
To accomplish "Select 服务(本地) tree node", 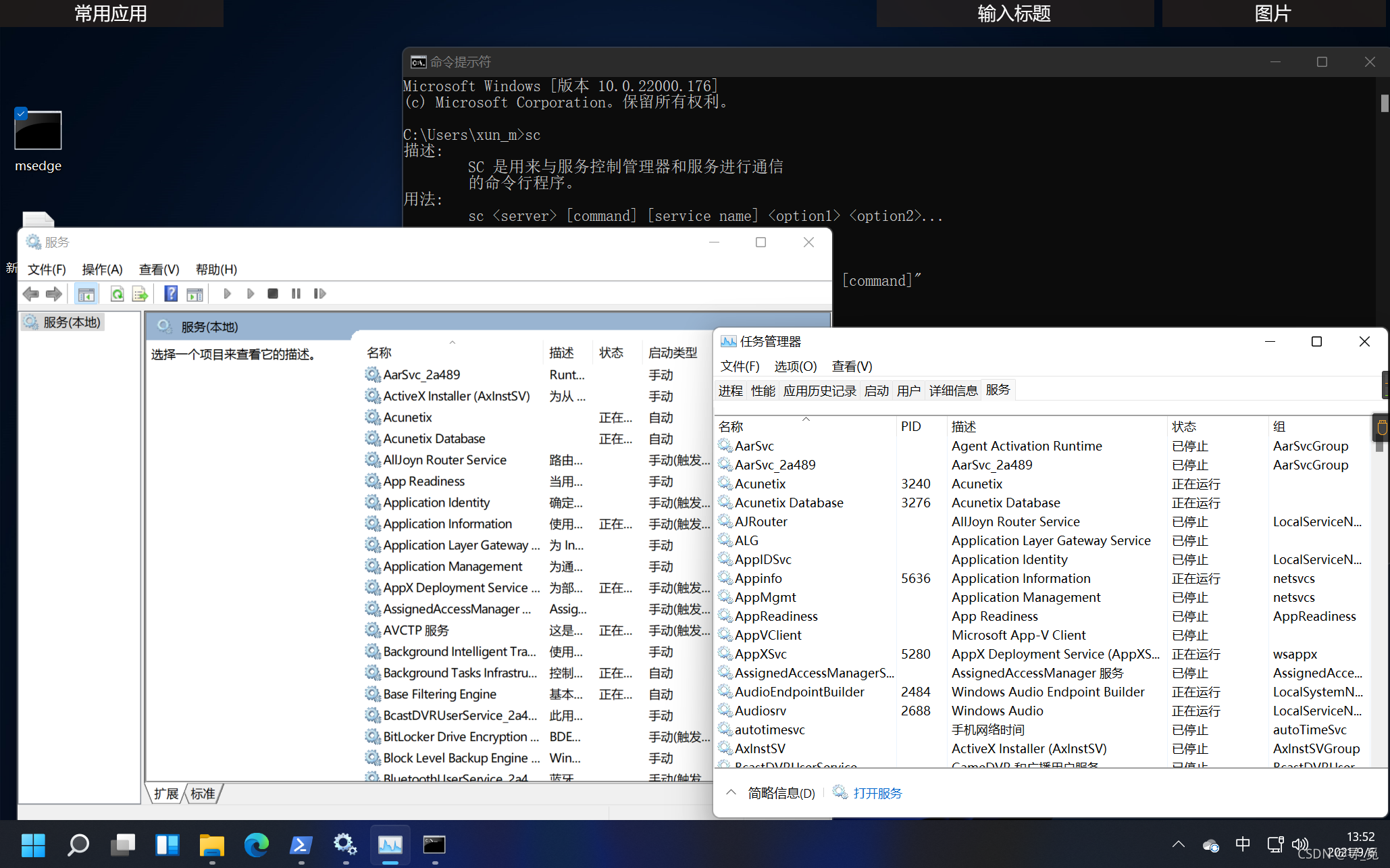I will pyautogui.click(x=71, y=322).
